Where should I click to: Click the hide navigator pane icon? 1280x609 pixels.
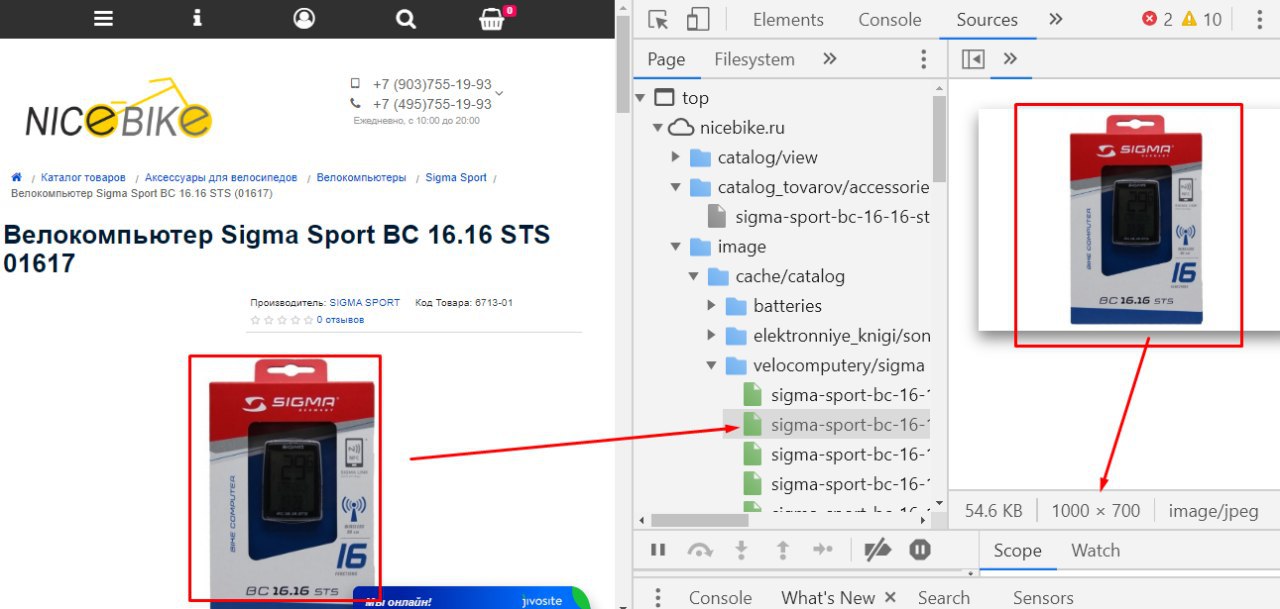click(x=973, y=59)
